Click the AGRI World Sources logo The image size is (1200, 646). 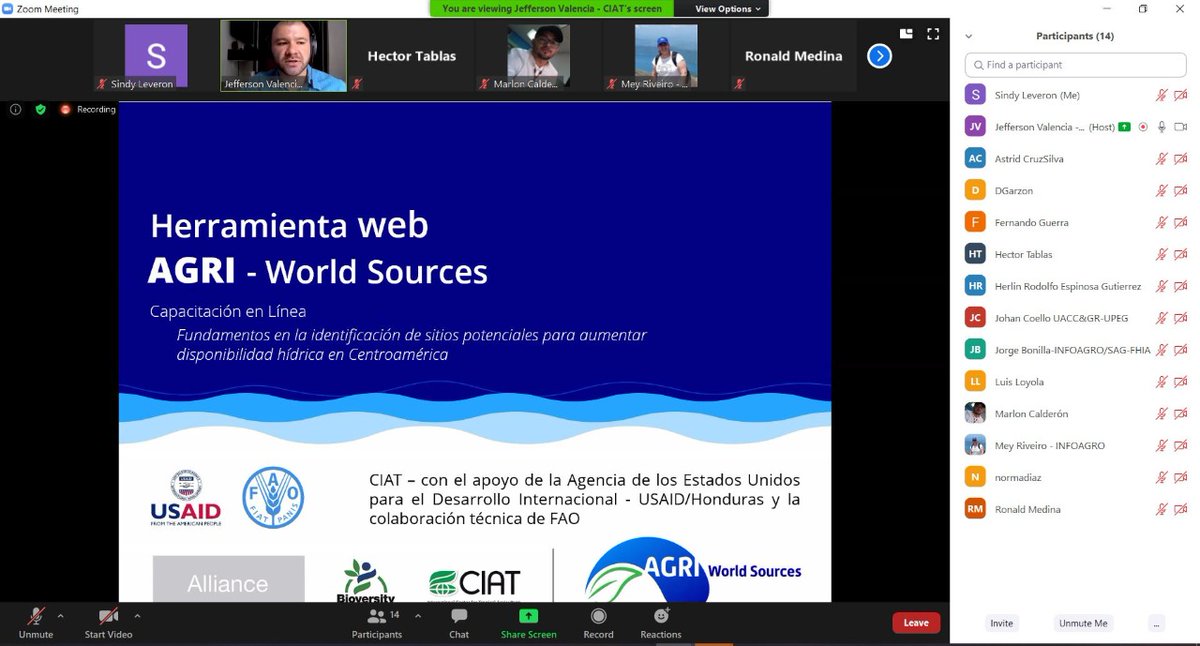(x=693, y=570)
